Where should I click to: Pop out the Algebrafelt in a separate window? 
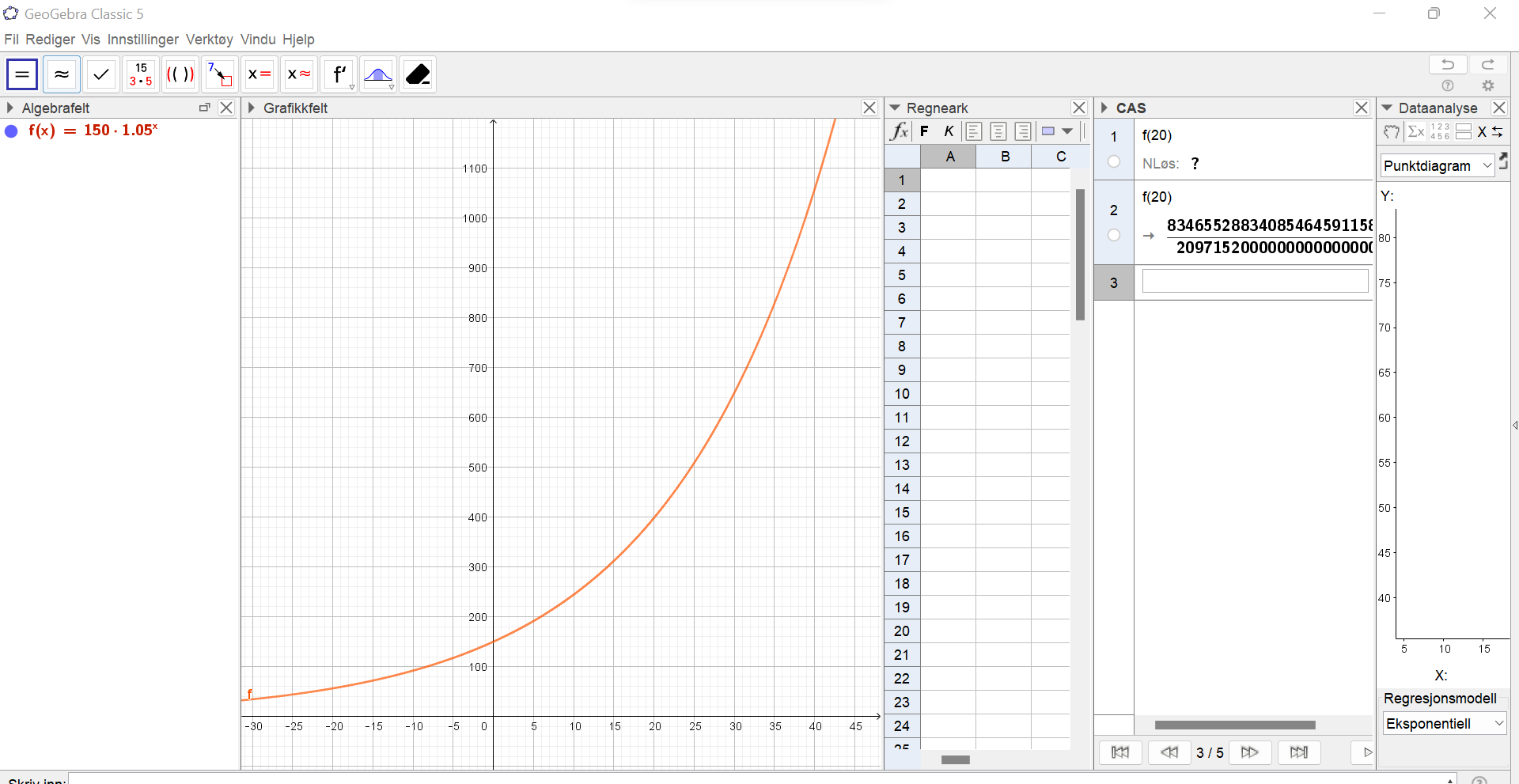205,108
